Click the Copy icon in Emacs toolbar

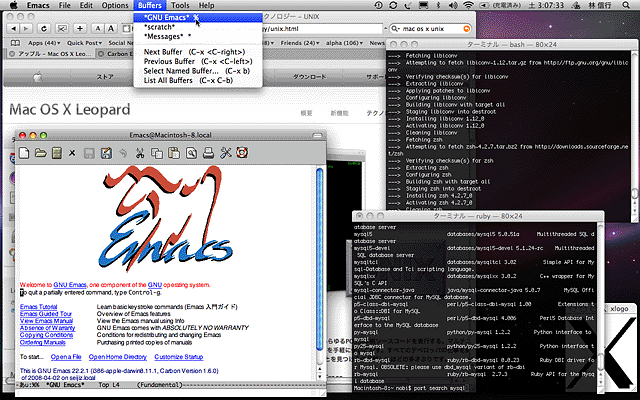(x=157, y=153)
